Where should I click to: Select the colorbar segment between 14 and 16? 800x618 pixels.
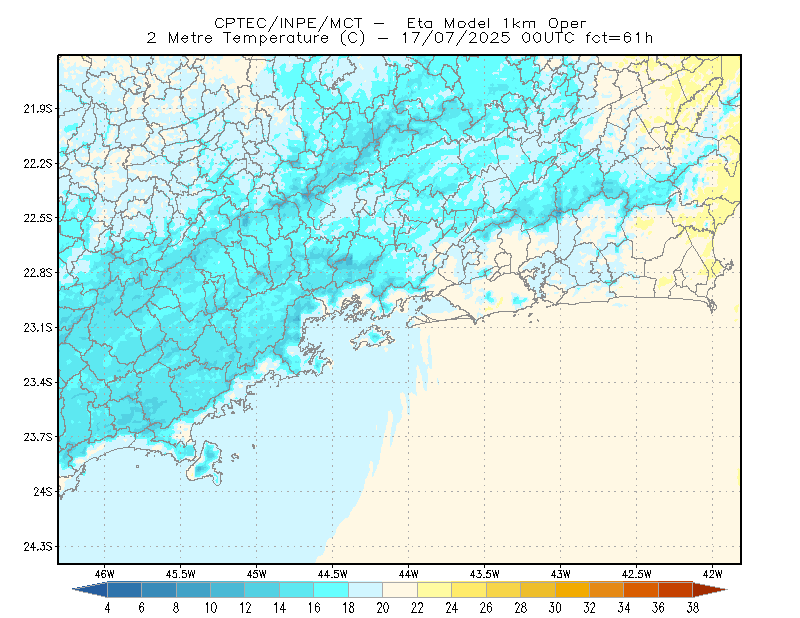click(x=297, y=590)
